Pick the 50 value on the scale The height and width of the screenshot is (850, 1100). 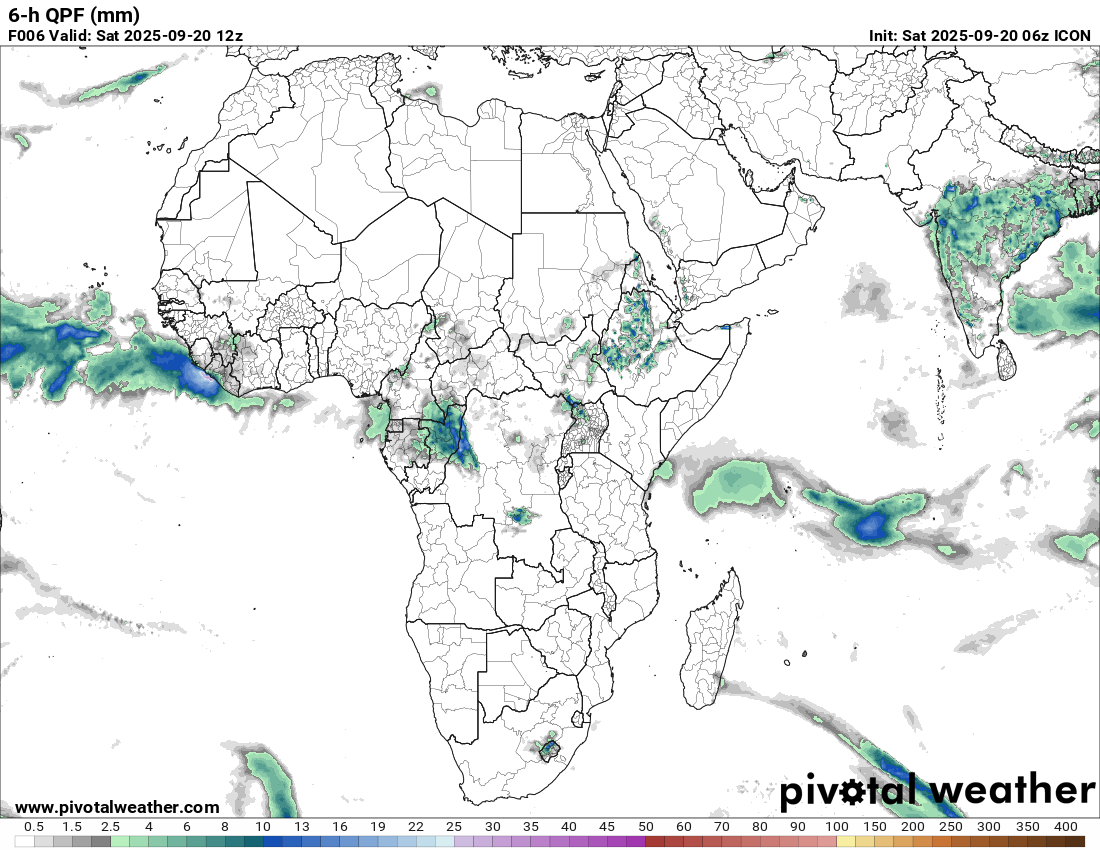click(645, 827)
